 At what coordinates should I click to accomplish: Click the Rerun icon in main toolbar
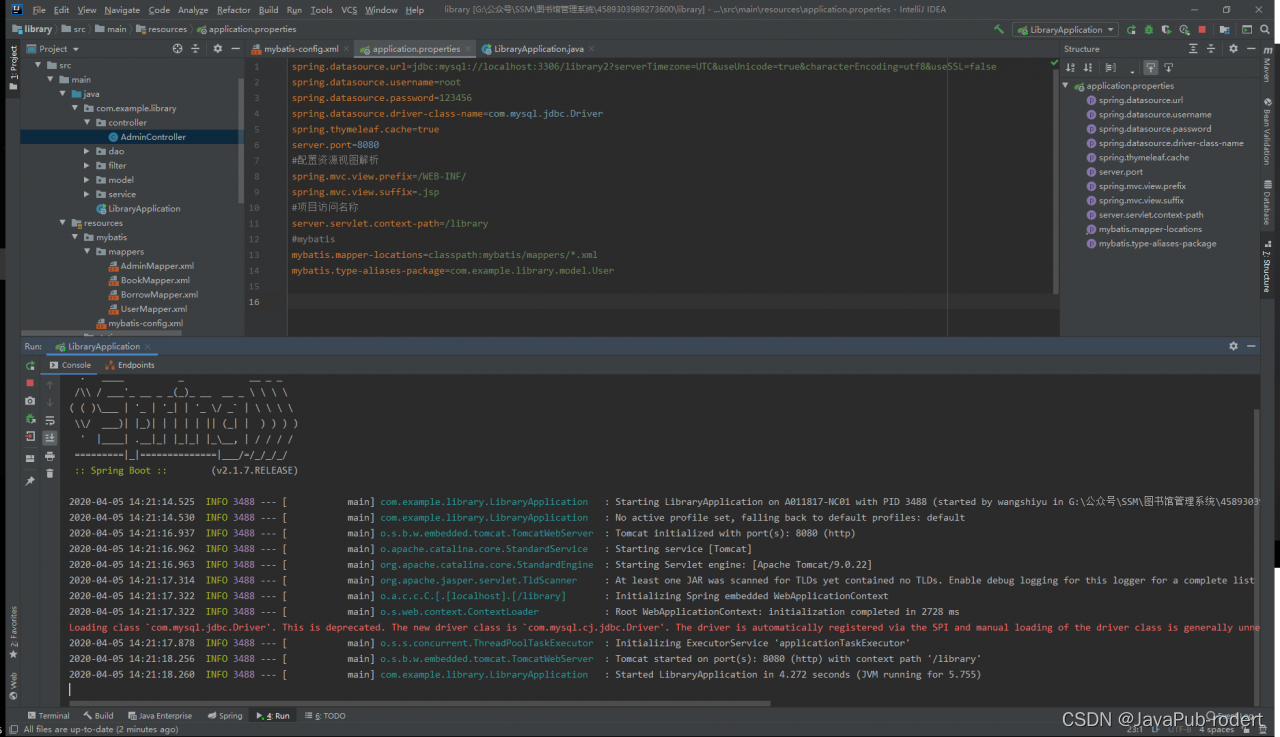(1131, 30)
